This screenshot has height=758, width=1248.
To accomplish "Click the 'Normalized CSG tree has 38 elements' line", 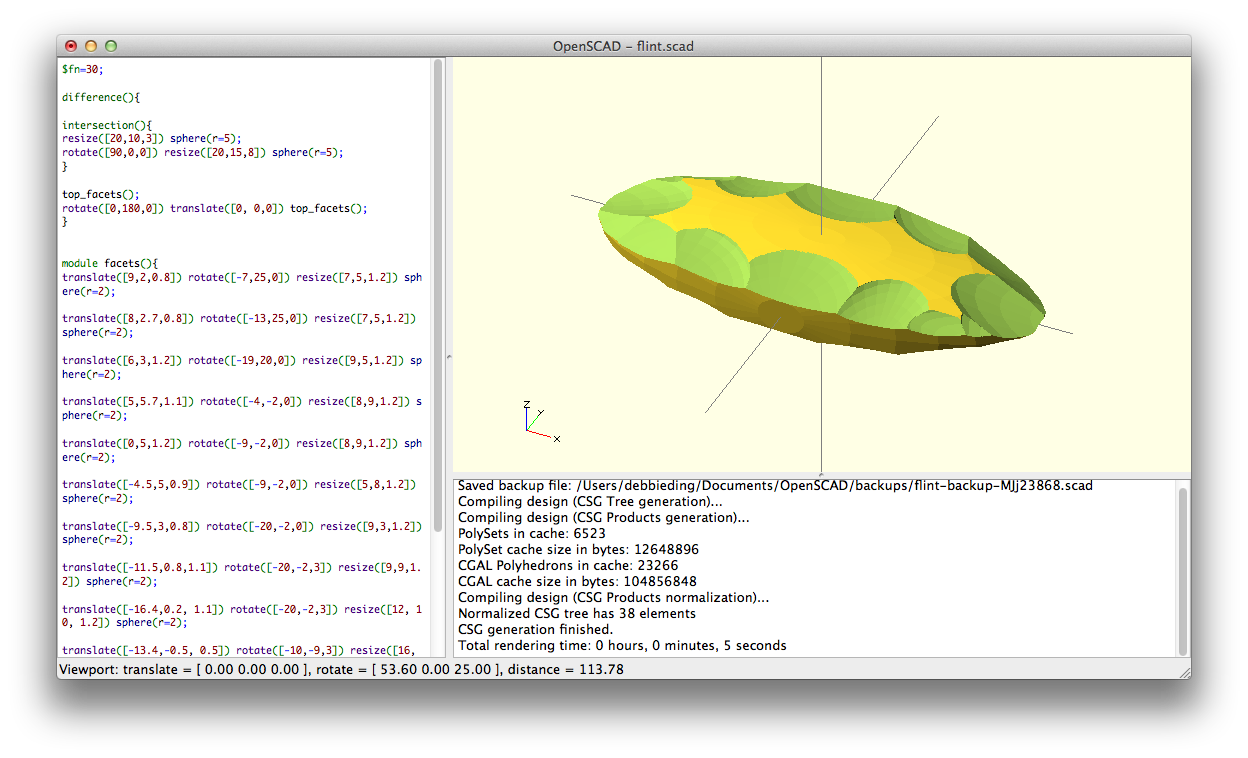I will click(x=577, y=614).
